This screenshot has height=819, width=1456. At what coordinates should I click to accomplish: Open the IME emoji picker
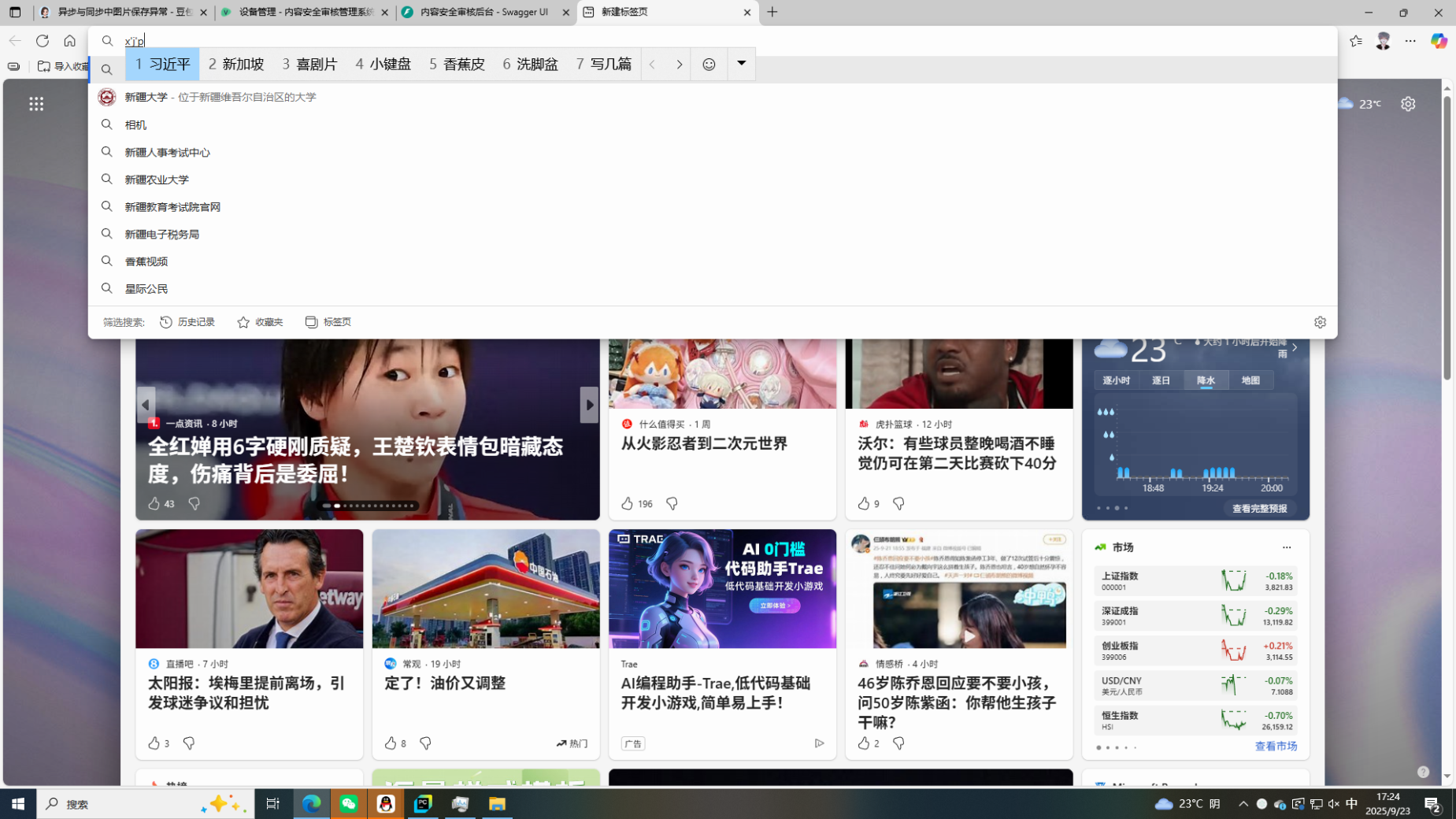click(709, 65)
